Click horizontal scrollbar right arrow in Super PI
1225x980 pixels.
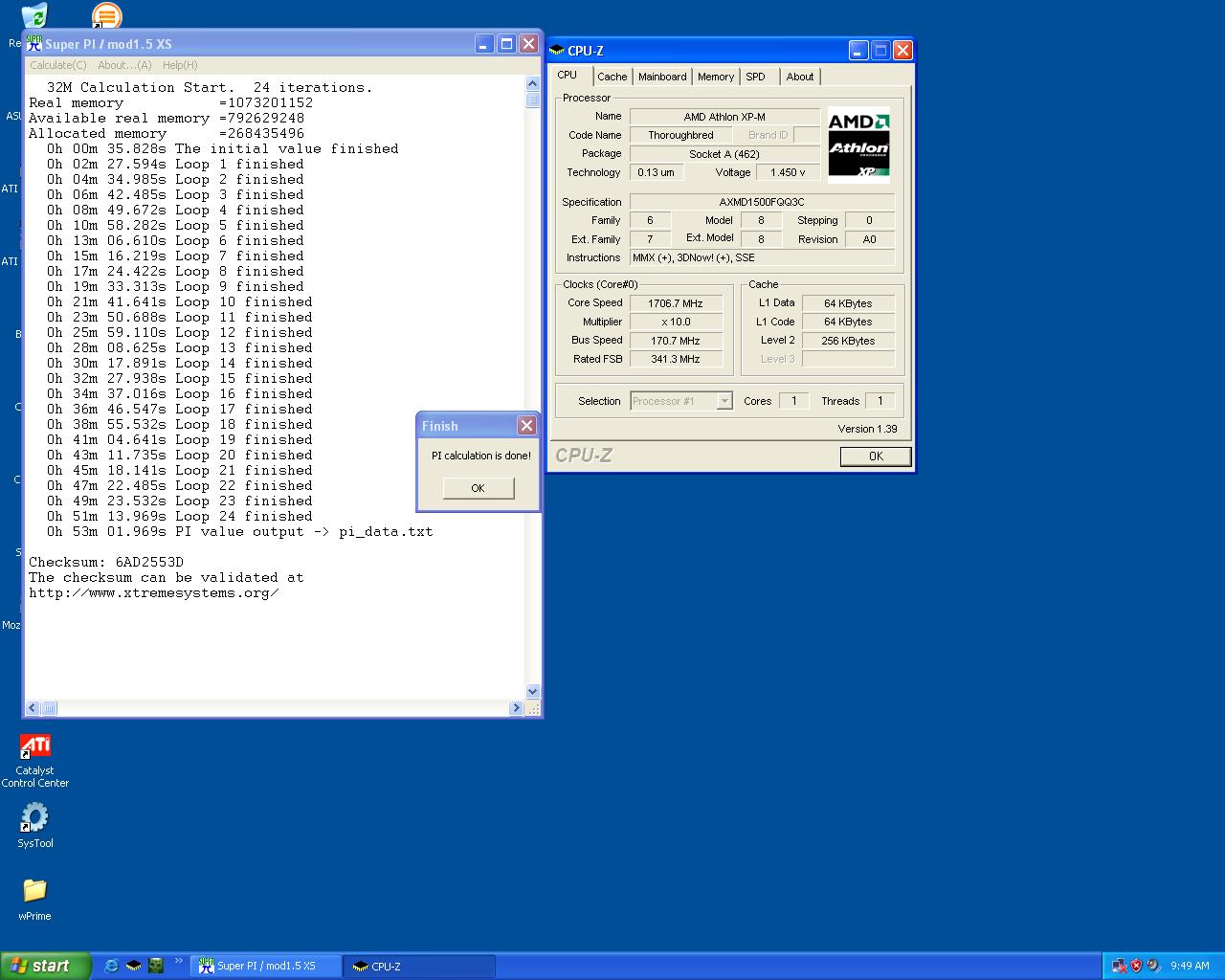point(517,708)
